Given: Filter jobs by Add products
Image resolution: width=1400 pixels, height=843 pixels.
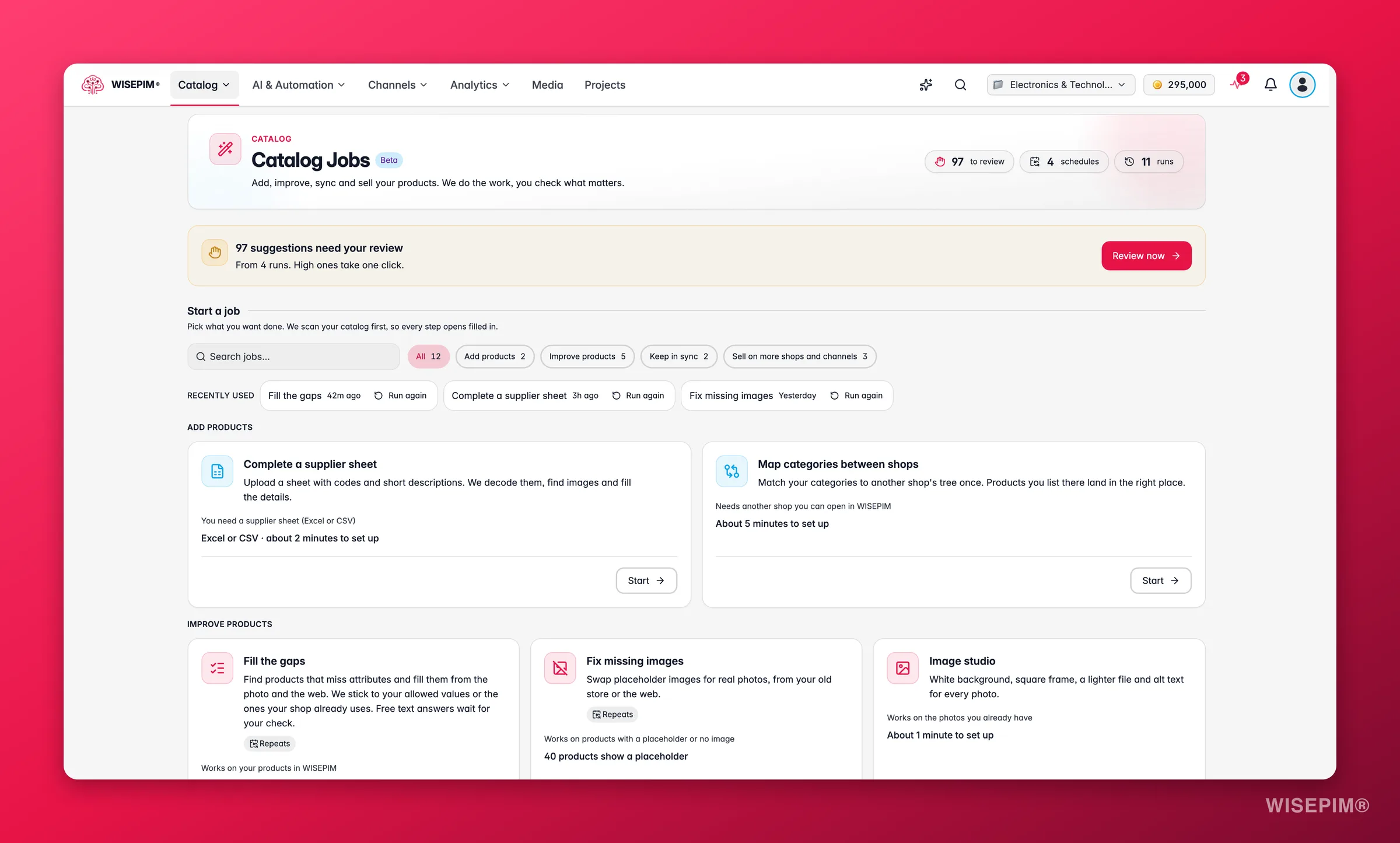Looking at the screenshot, I should click(495, 356).
